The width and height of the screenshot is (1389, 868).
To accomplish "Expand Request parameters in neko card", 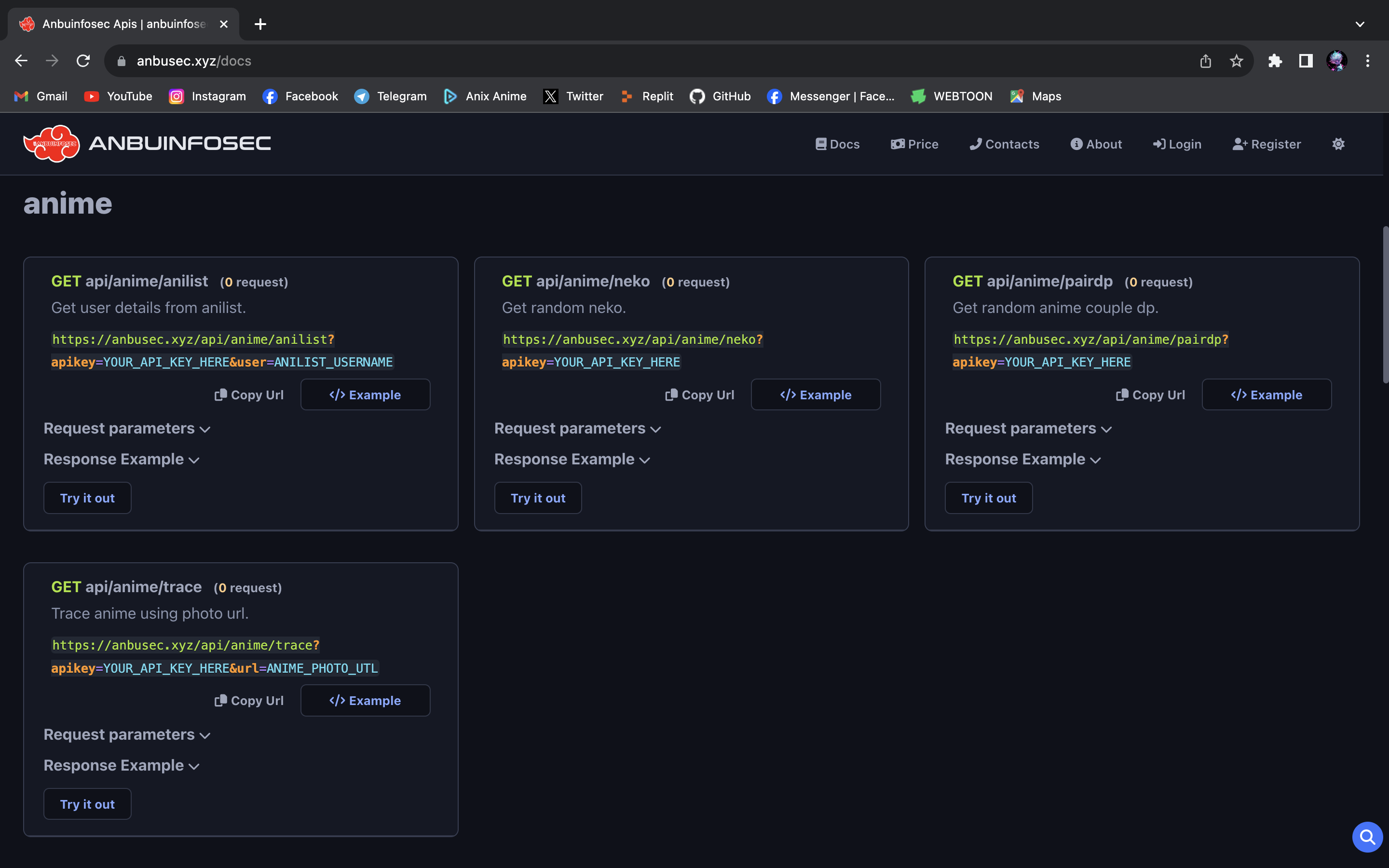I will [x=577, y=429].
